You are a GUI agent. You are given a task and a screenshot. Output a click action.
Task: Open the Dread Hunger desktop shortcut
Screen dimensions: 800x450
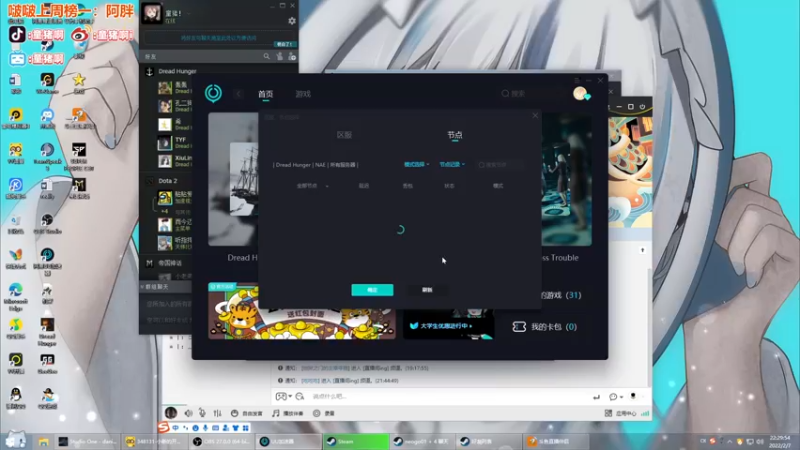pyautogui.click(x=47, y=332)
